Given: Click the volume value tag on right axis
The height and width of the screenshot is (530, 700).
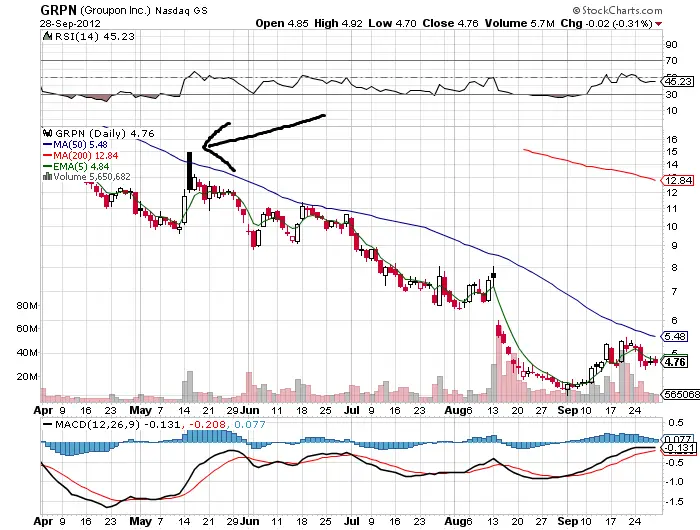Looking at the screenshot, I should 681,394.
